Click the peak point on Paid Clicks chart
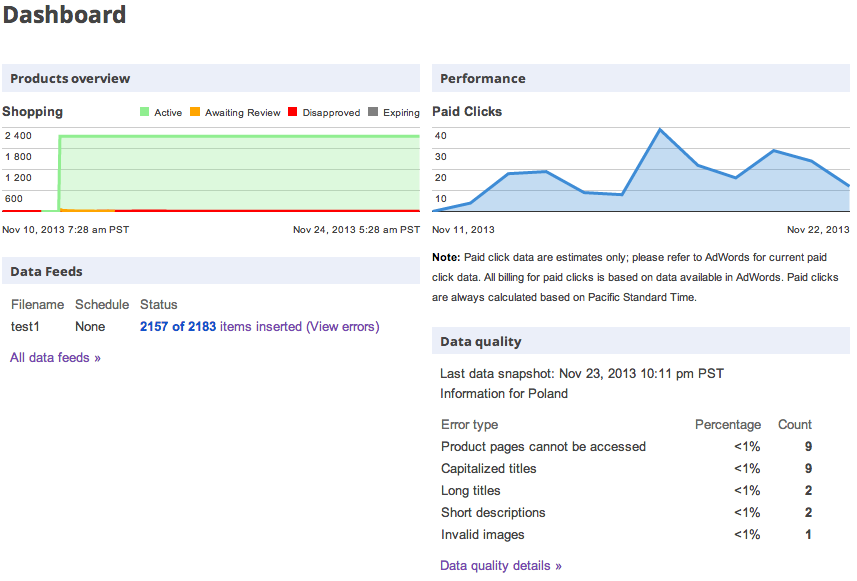The width and height of the screenshot is (857, 581). tap(660, 130)
